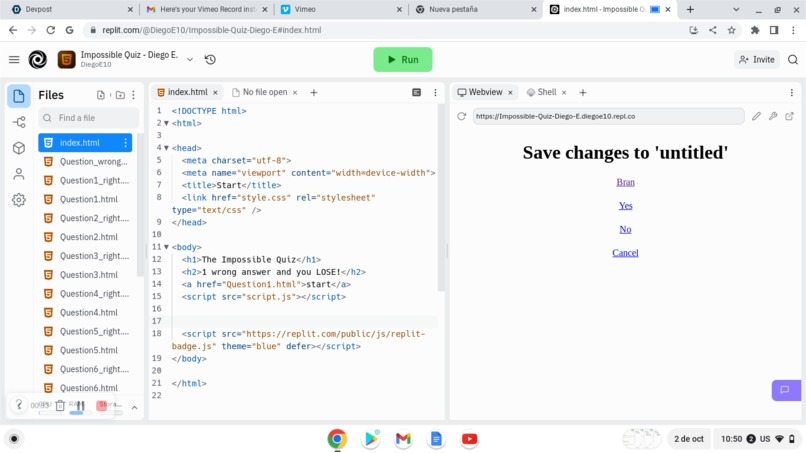
Task: Add a new editor pane tab
Action: [314, 93]
